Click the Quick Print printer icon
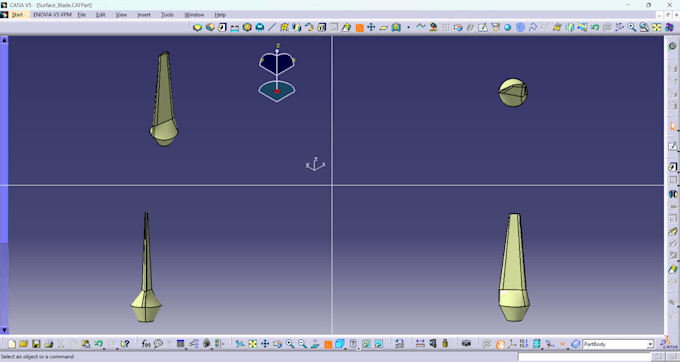Viewport: 680px width, 362px height. point(49,344)
